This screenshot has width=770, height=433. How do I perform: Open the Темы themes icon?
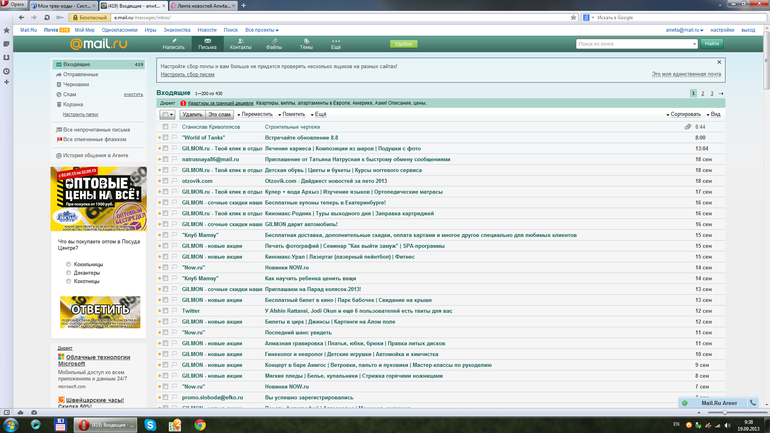306,44
